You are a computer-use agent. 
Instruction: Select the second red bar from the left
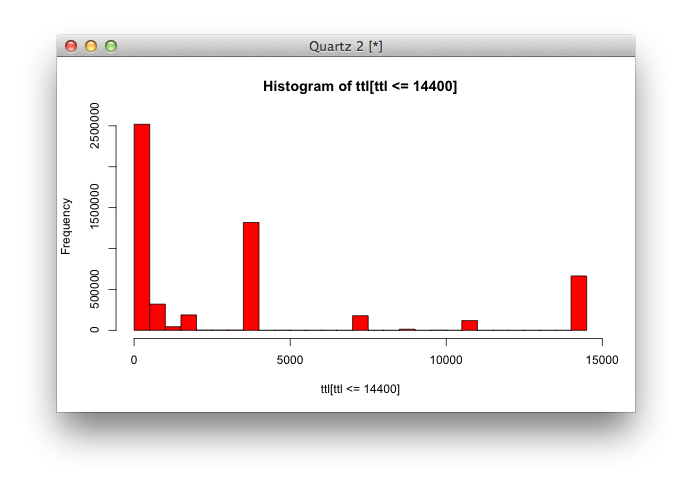pyautogui.click(x=157, y=317)
